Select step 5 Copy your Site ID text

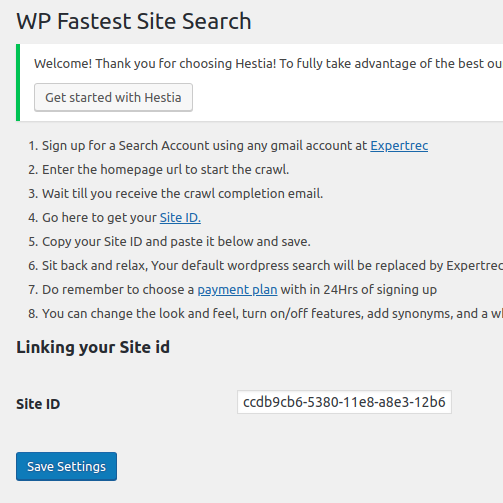click(x=176, y=242)
